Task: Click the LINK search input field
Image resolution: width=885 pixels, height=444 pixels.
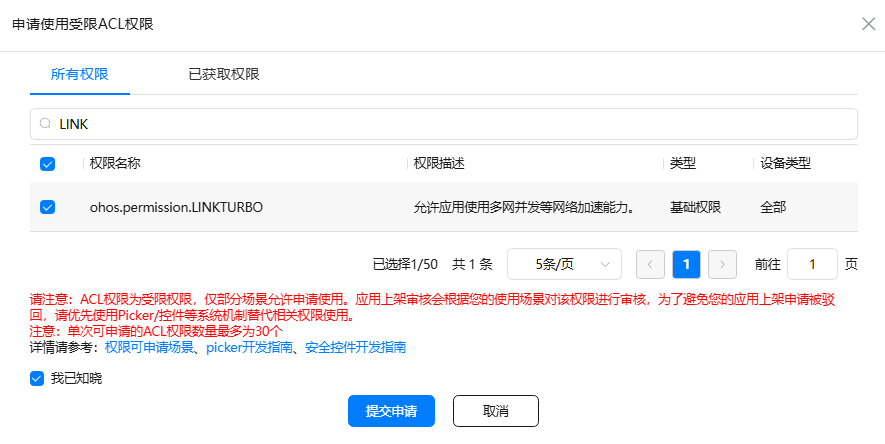Action: 450,124
